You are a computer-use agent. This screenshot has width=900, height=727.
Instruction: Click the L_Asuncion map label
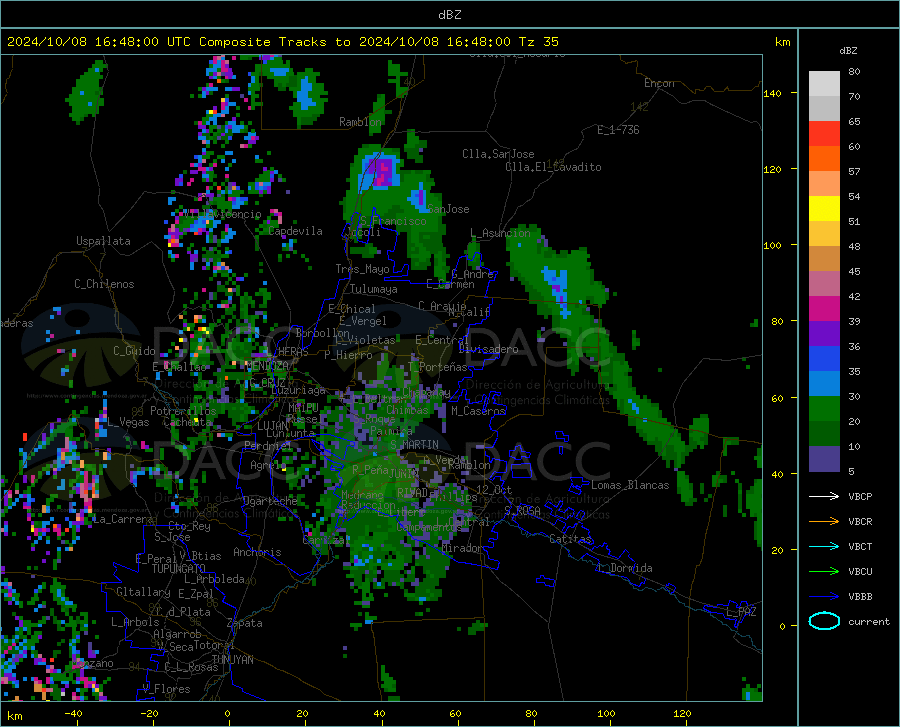pos(501,232)
